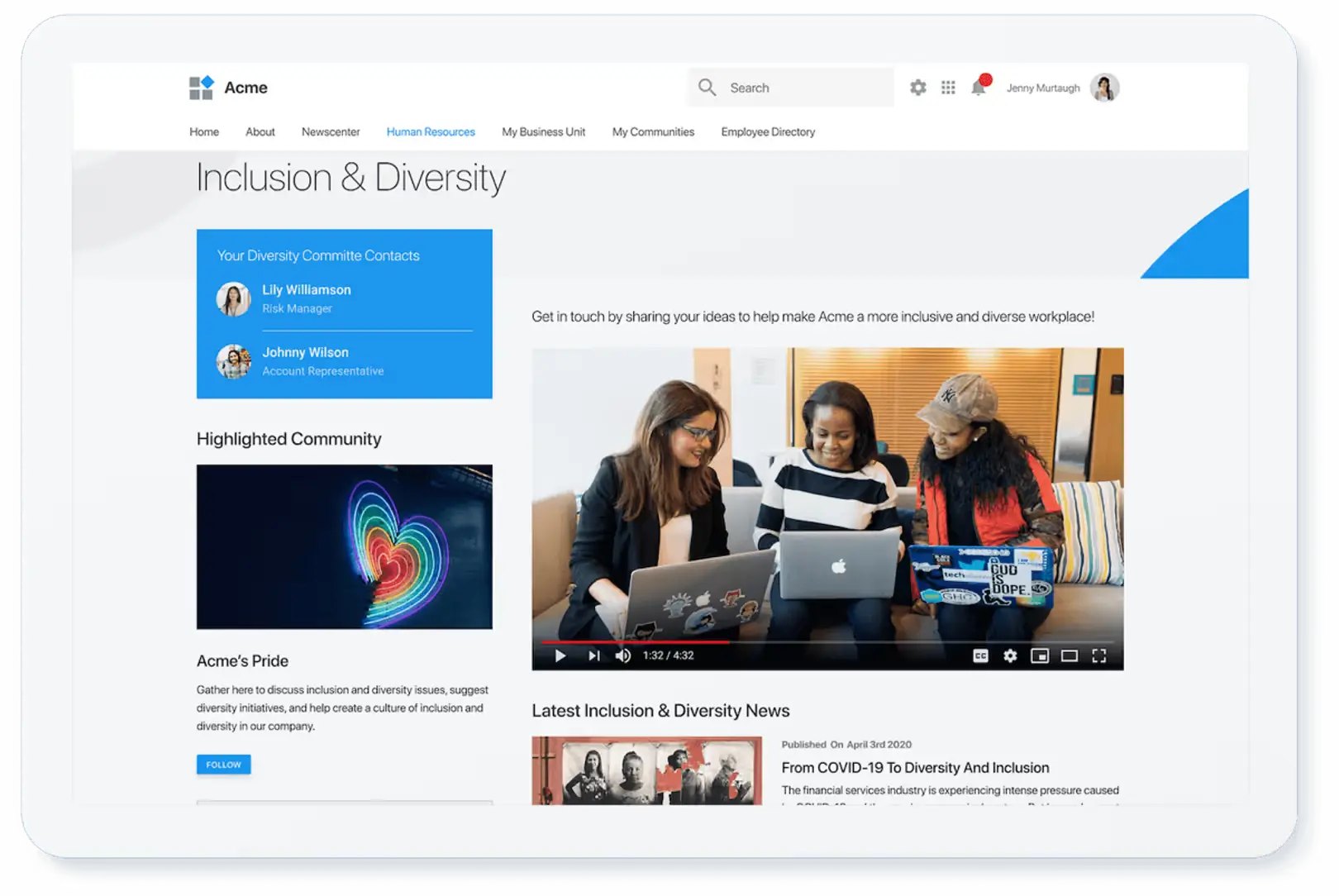
Task: Open the About menu item
Action: pyautogui.click(x=260, y=132)
